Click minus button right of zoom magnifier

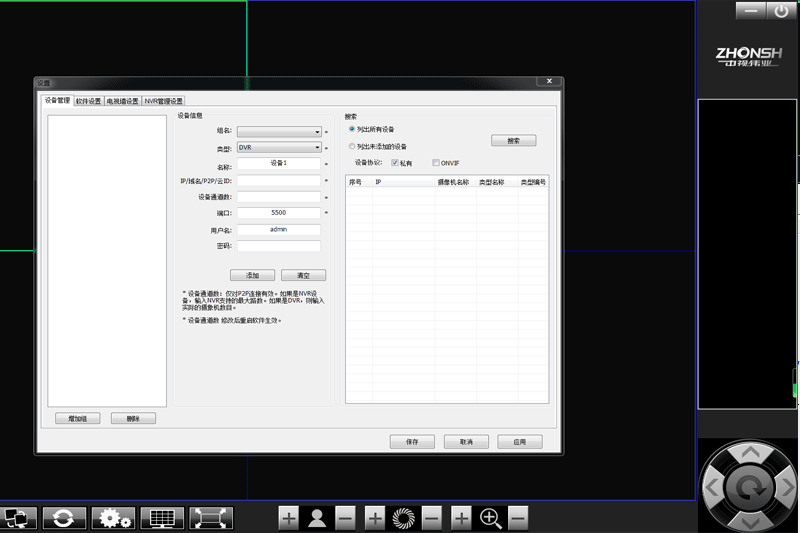[518, 519]
